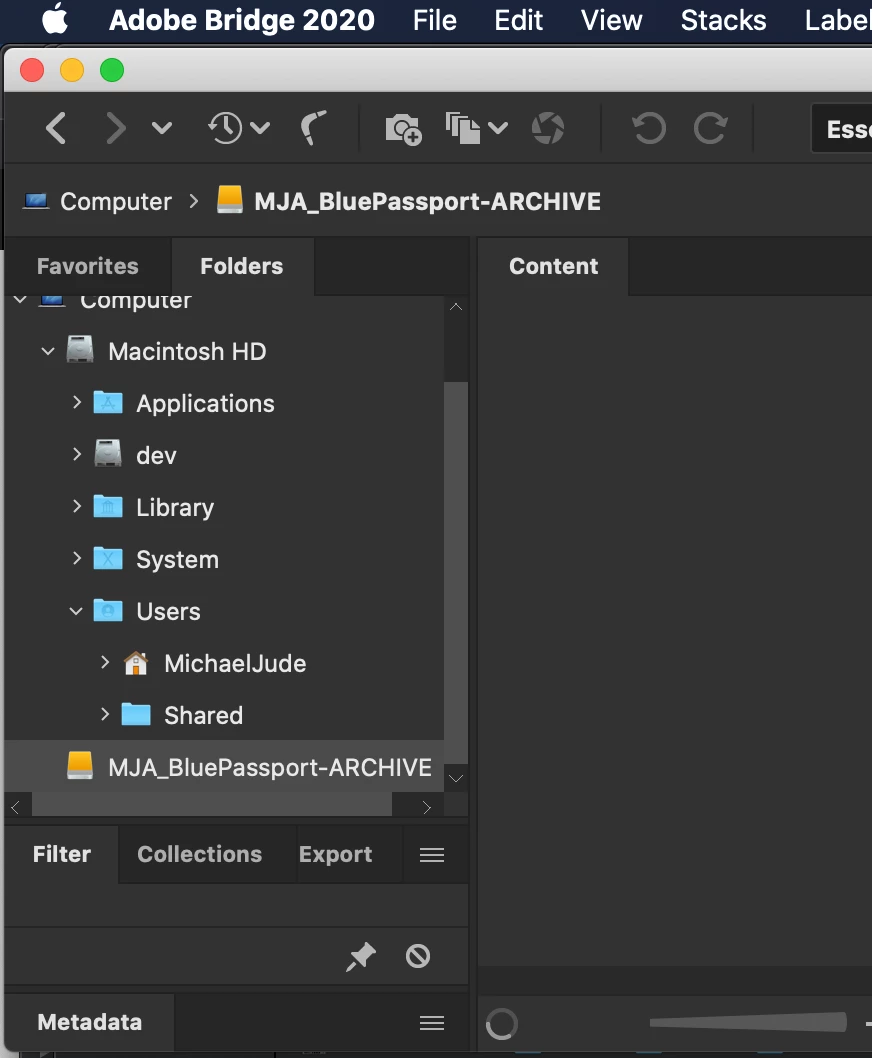Switch to the Collections tab
The height and width of the screenshot is (1058, 872).
pos(199,854)
